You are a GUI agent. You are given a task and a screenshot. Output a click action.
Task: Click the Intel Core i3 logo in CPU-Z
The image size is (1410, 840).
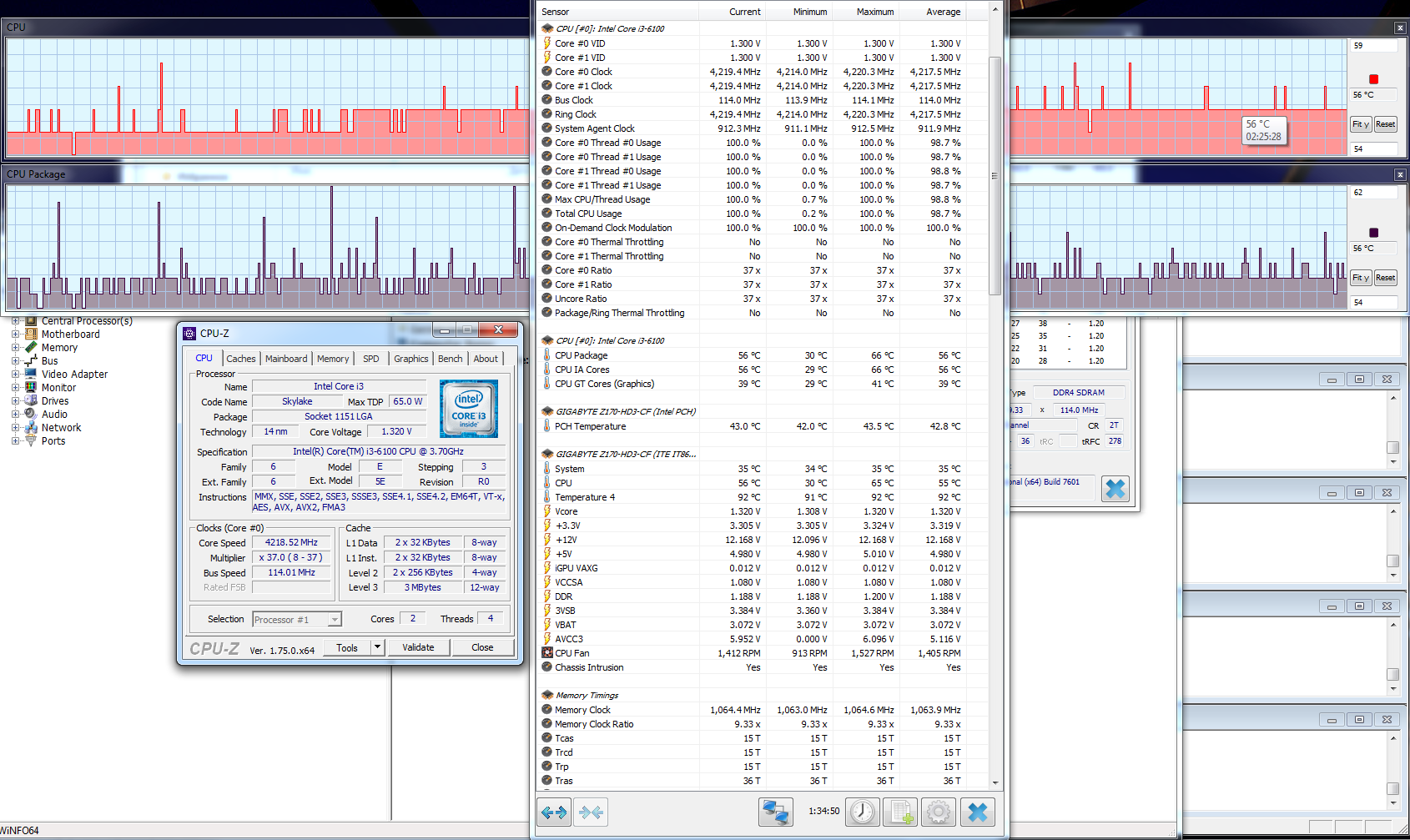469,409
